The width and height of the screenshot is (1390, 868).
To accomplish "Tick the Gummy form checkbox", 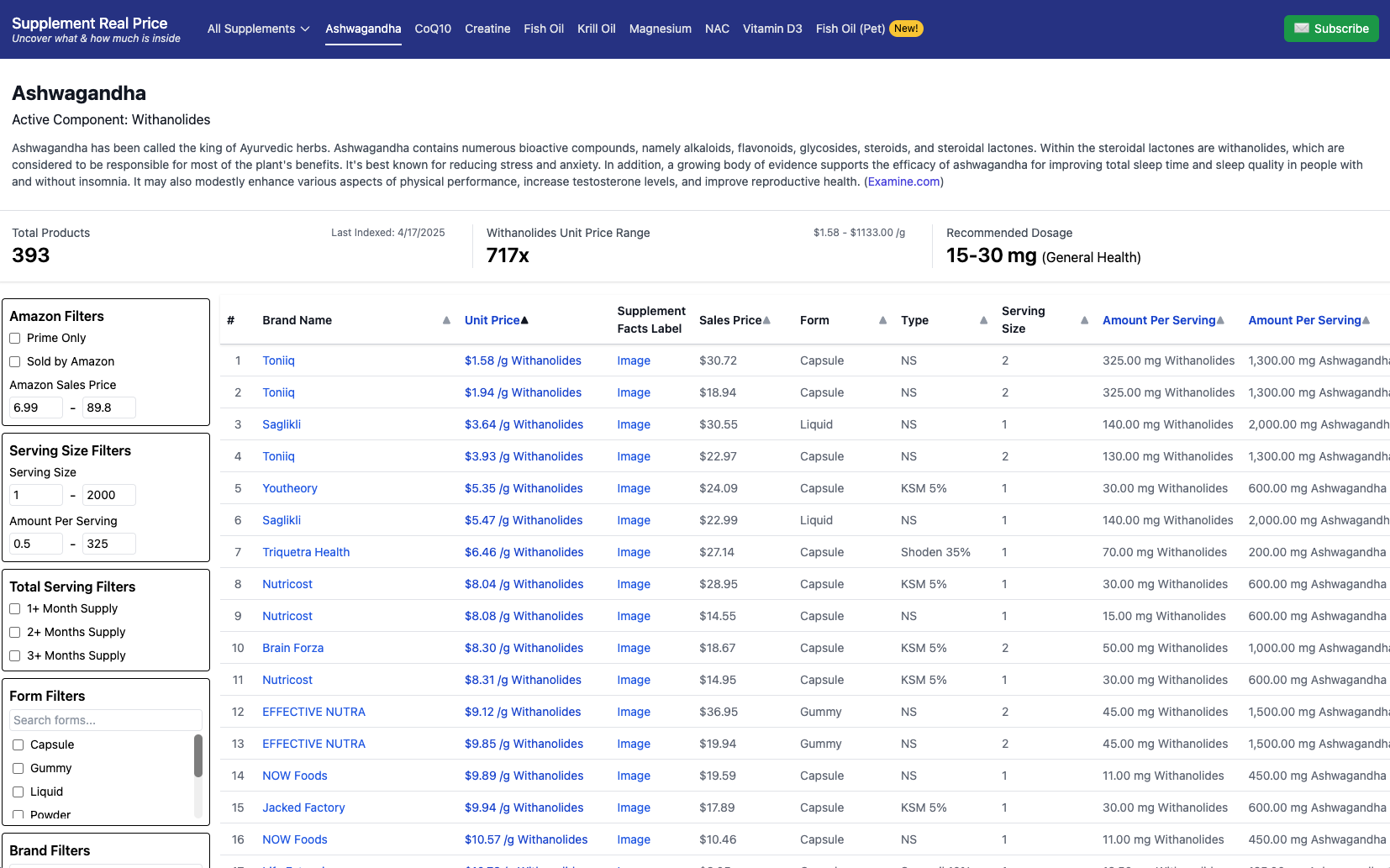I will (18, 768).
